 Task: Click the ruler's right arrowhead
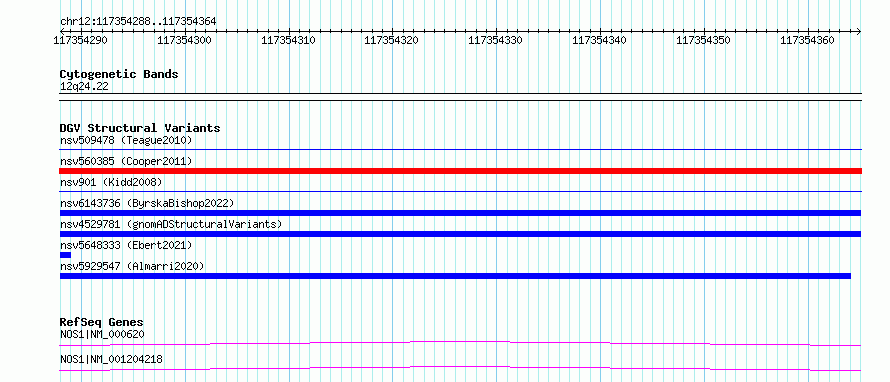click(858, 31)
